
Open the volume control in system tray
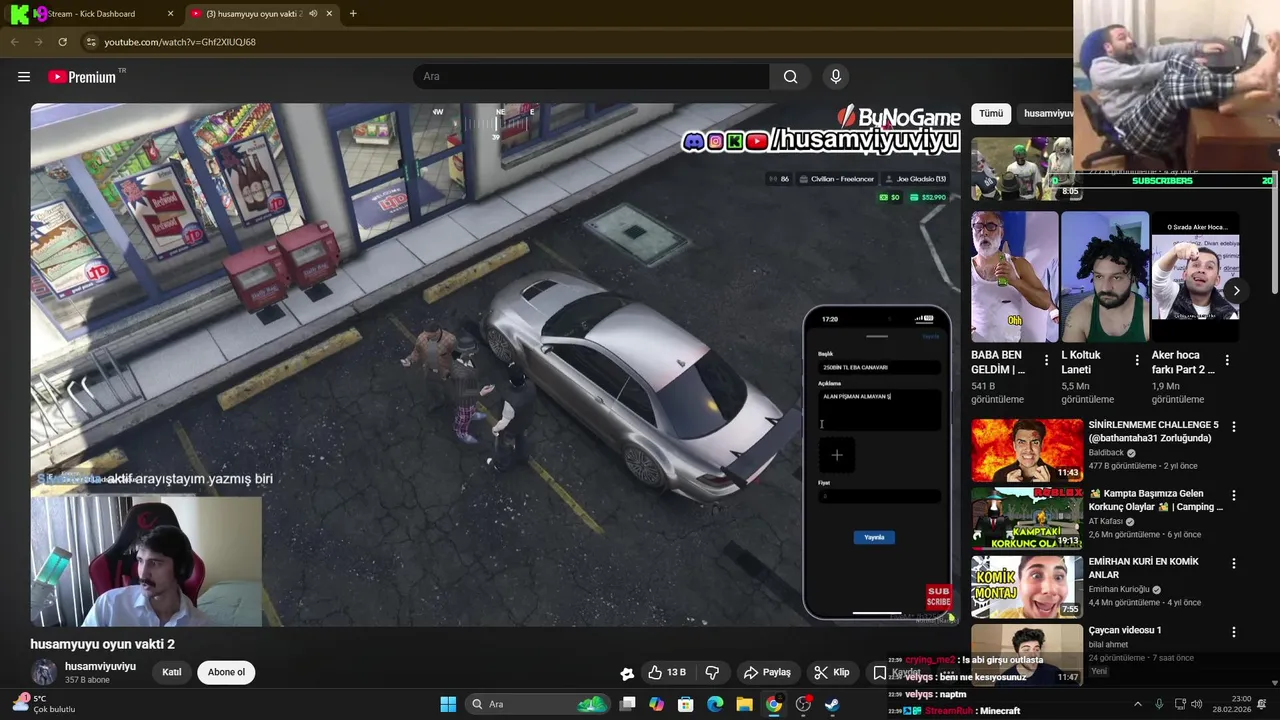click(1199, 704)
